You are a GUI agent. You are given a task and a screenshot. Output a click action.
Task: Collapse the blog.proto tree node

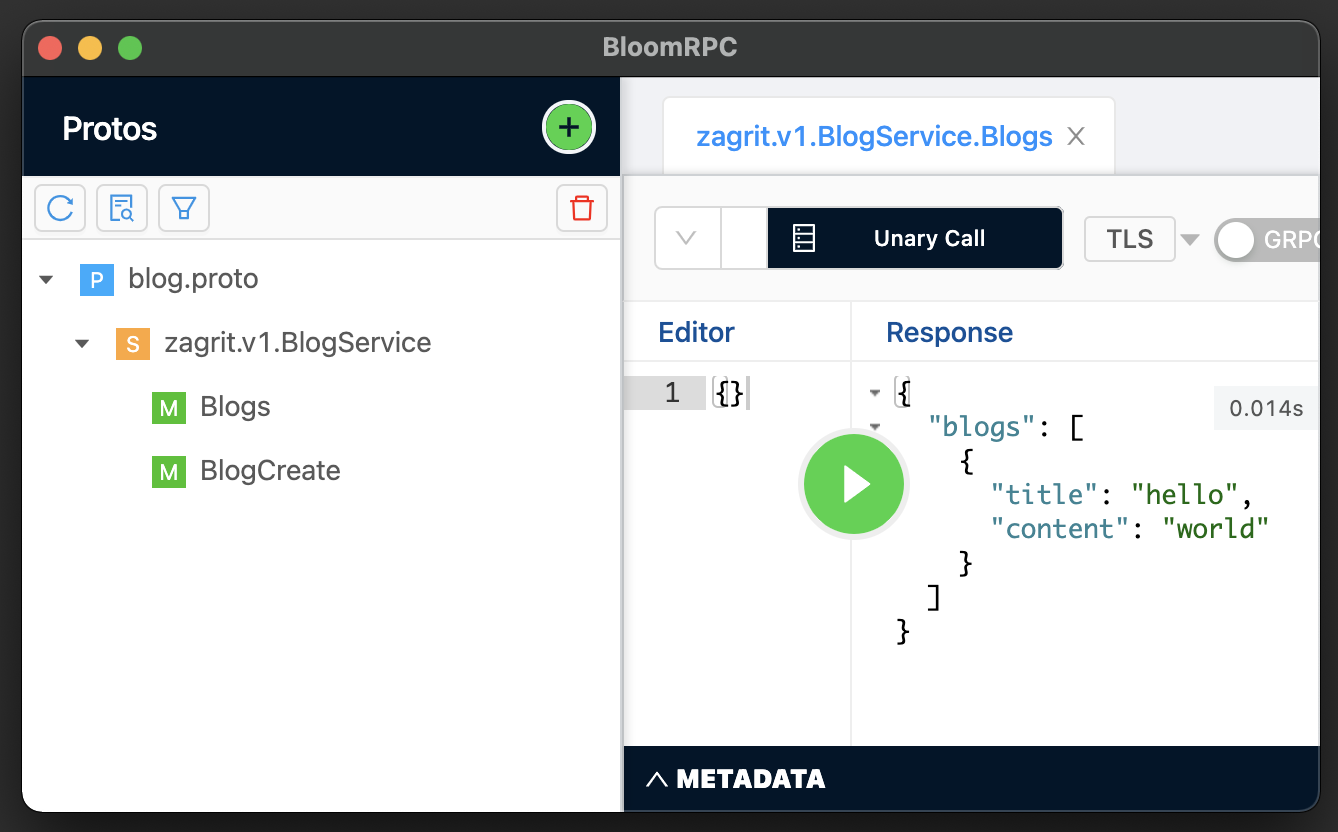[x=46, y=280]
